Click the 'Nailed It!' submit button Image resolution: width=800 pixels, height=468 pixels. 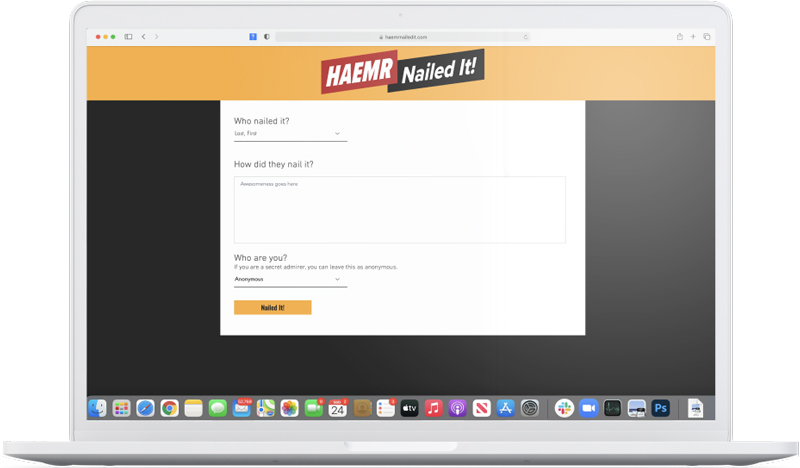pyautogui.click(x=272, y=308)
